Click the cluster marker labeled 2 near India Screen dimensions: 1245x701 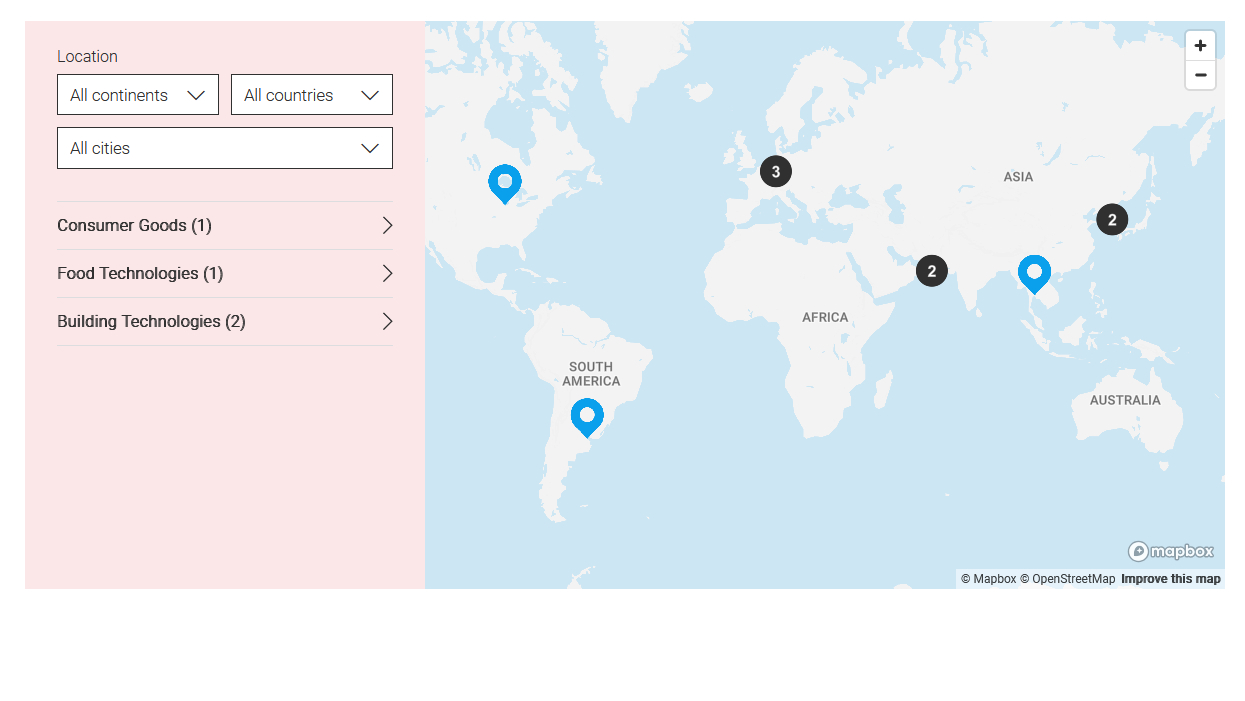coord(932,271)
